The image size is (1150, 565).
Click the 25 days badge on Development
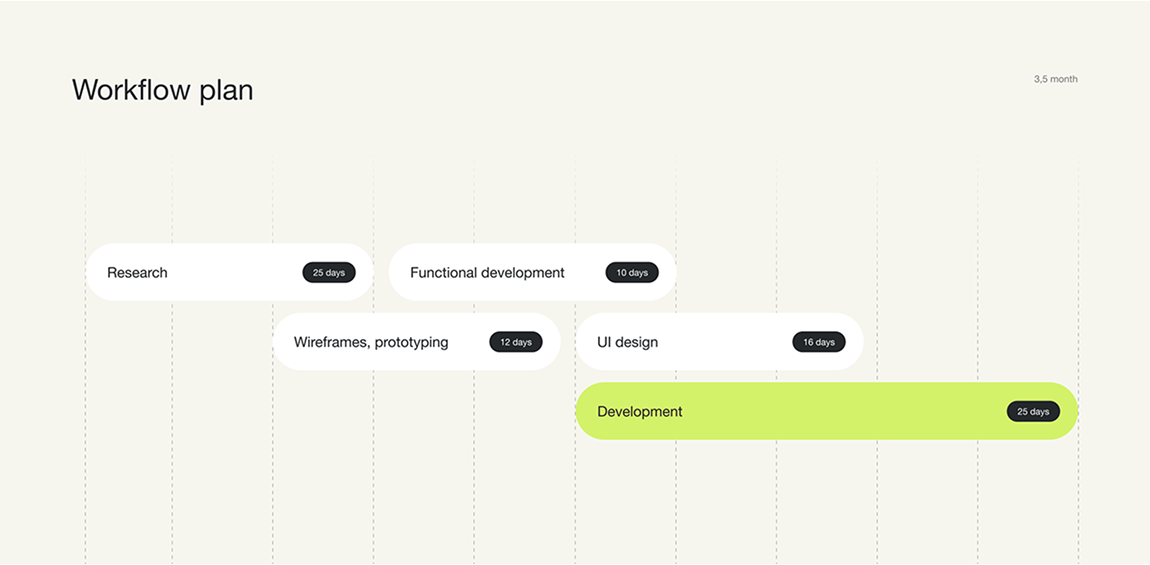coord(1033,411)
